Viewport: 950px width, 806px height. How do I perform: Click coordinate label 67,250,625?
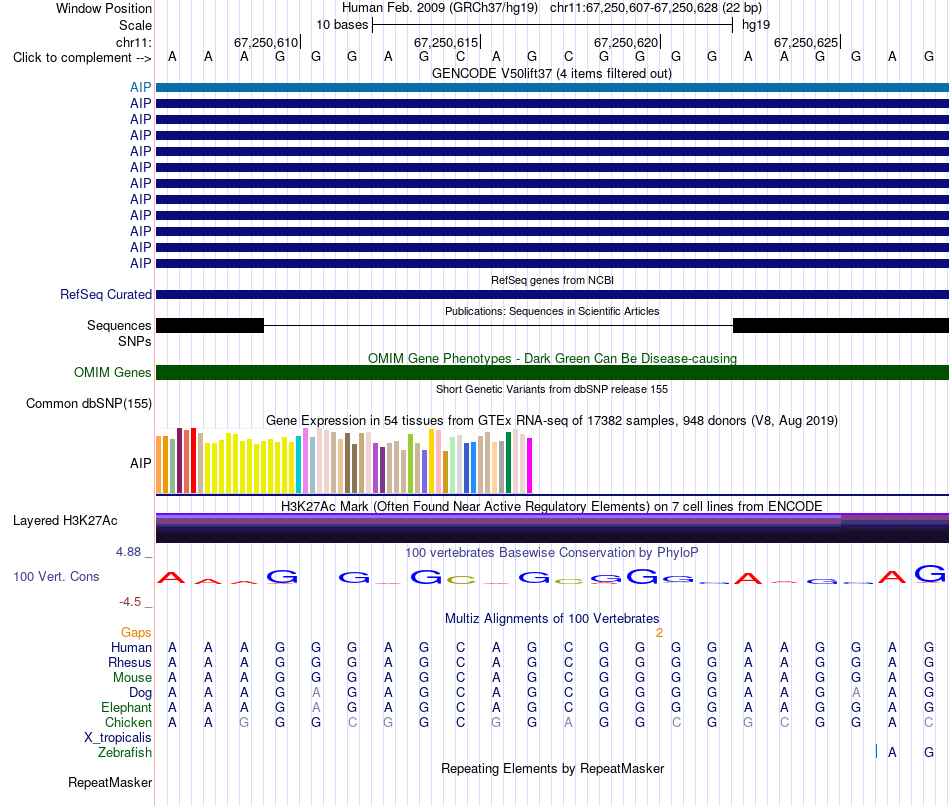point(806,42)
